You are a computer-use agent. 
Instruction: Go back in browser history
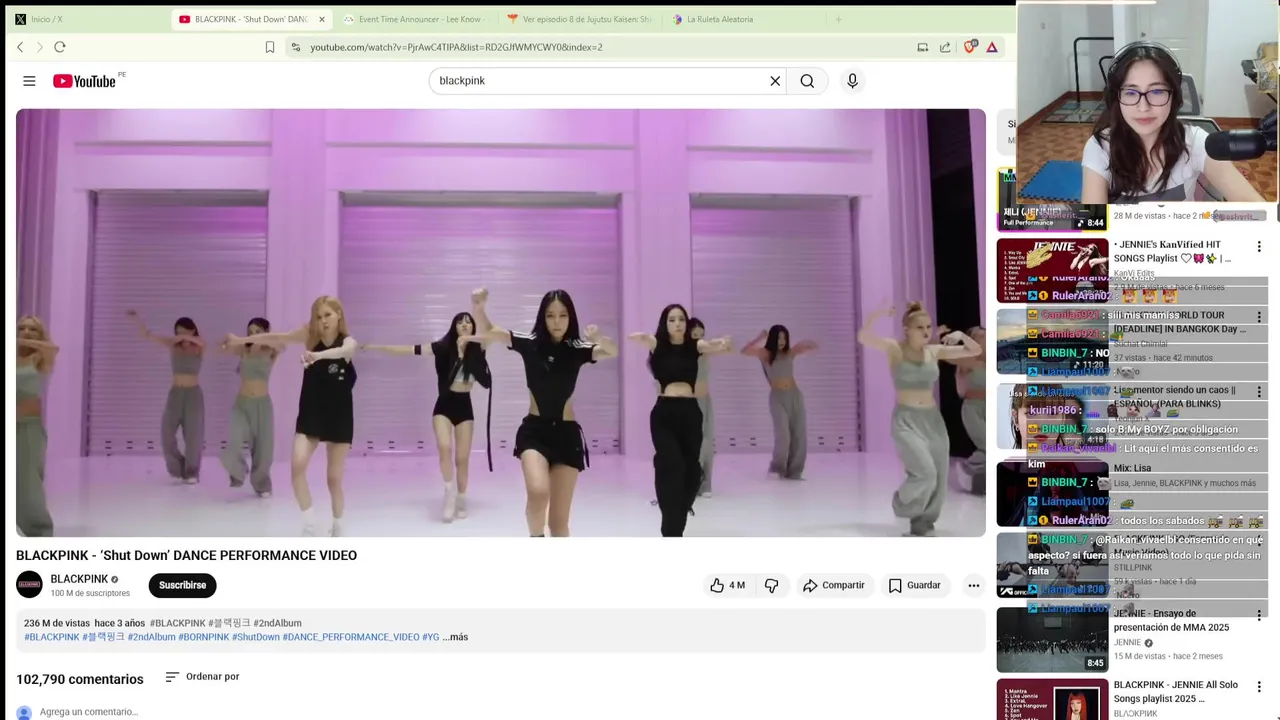click(20, 47)
